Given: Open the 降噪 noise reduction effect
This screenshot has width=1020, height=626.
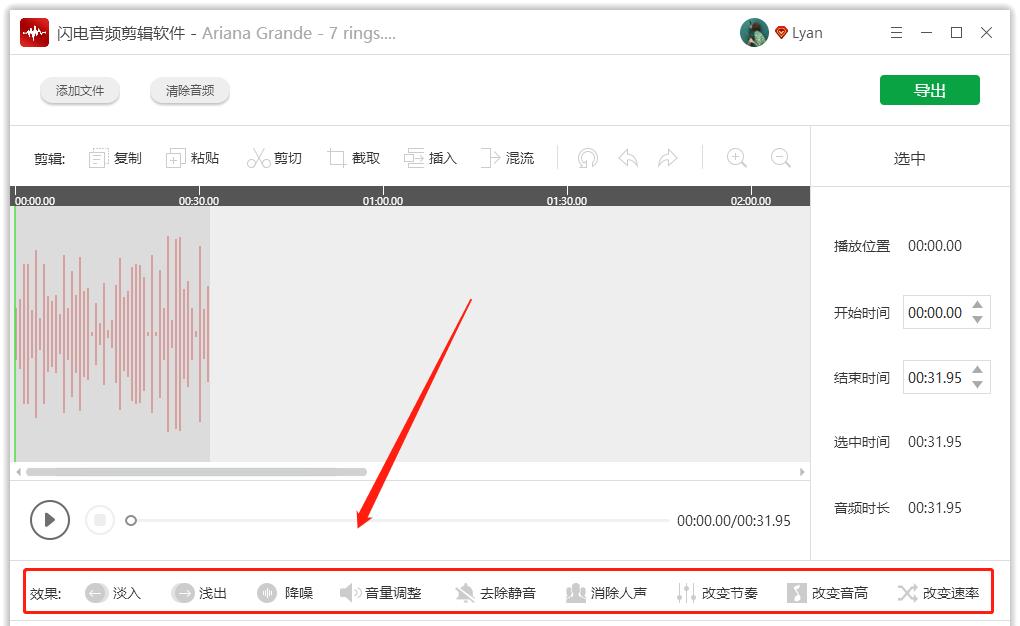Looking at the screenshot, I should pos(285,592).
